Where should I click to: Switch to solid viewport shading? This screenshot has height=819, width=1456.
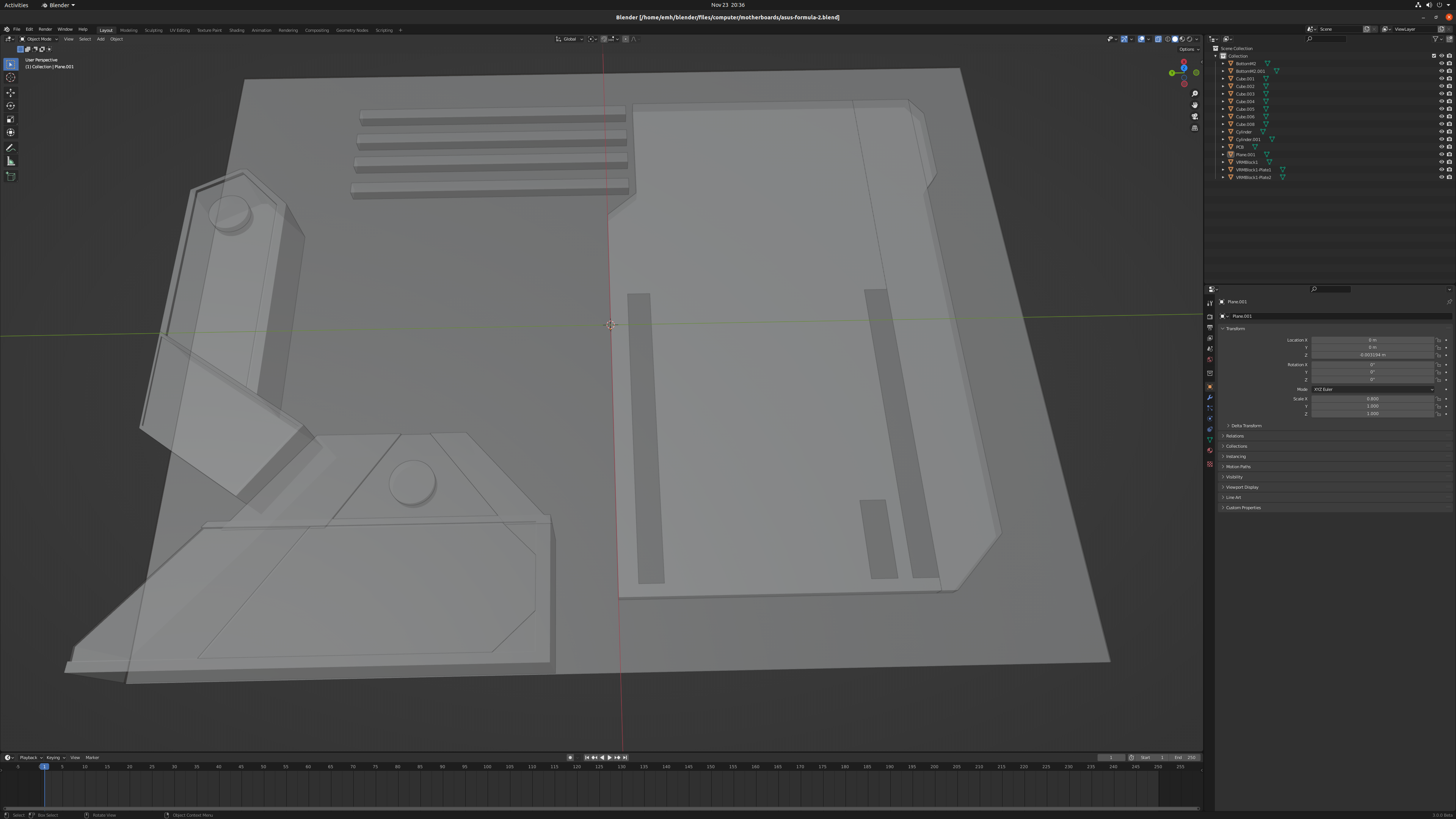point(1175,39)
